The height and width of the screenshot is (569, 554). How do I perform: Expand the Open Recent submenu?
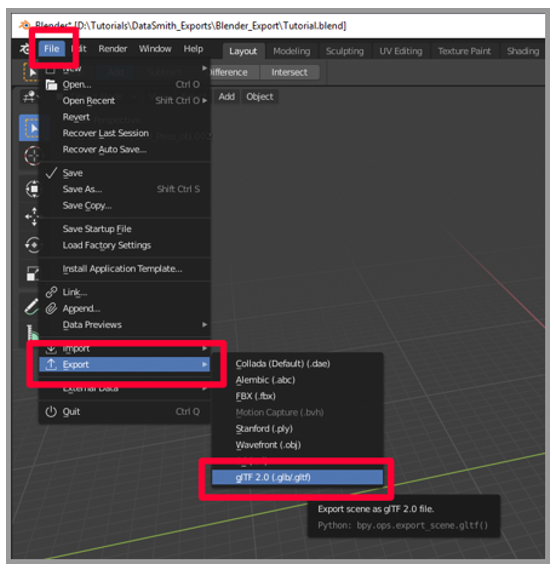124,101
